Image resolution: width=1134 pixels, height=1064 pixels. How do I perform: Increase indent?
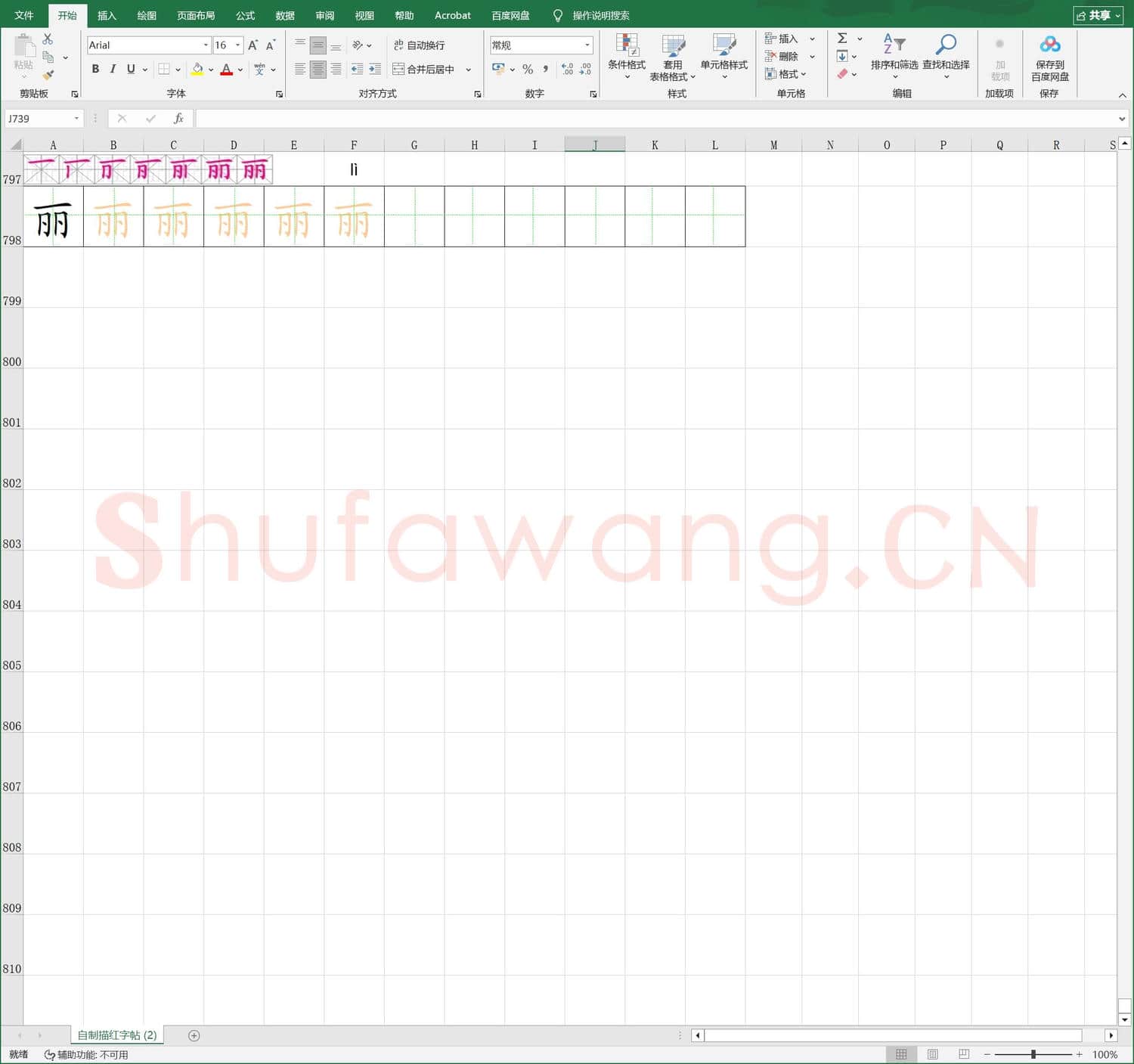pos(375,69)
